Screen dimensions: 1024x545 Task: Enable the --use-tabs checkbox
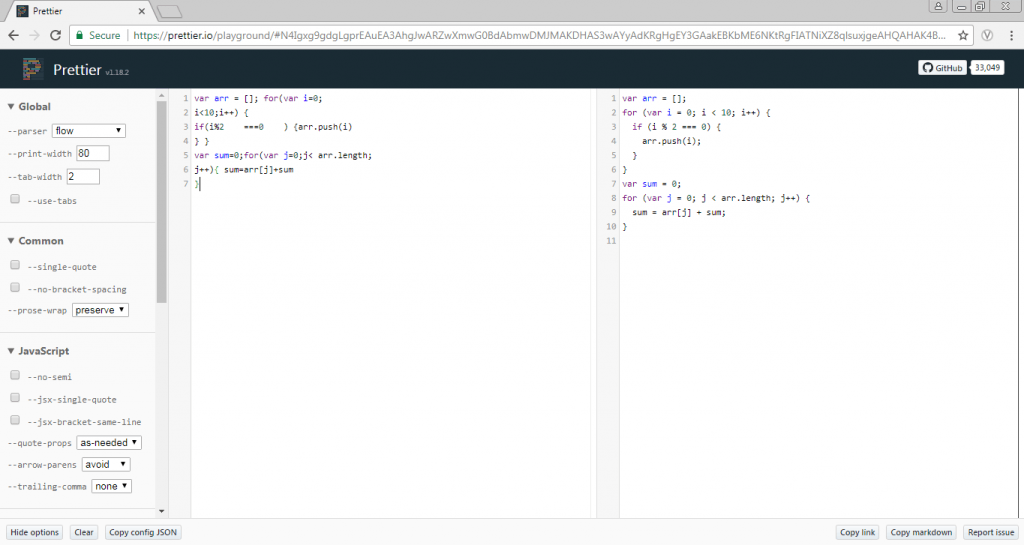point(15,199)
